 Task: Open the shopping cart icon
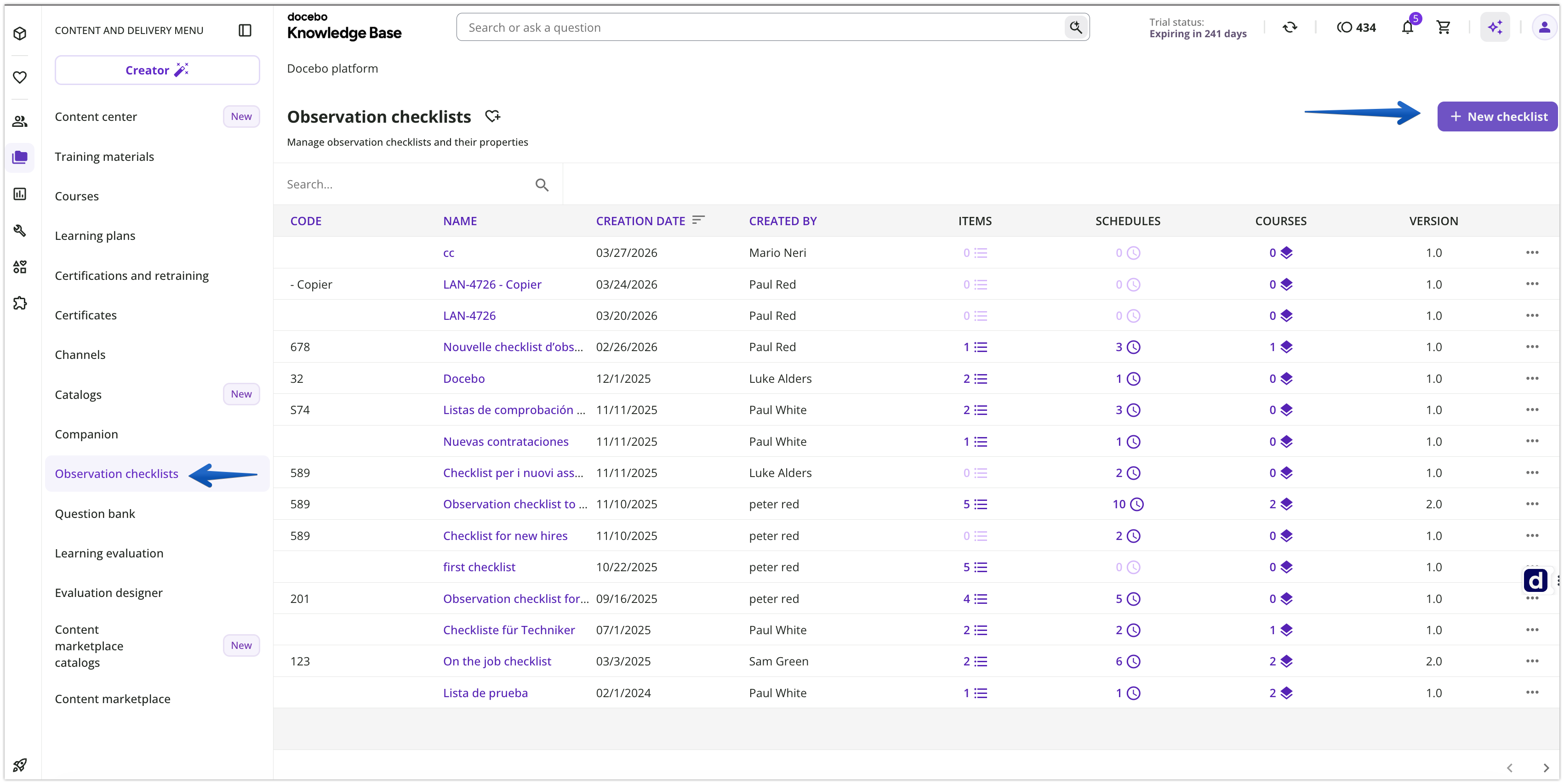click(x=1443, y=27)
